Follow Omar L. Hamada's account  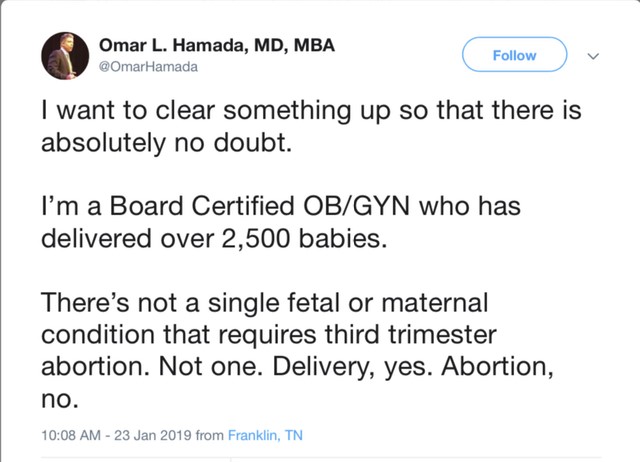[514, 55]
